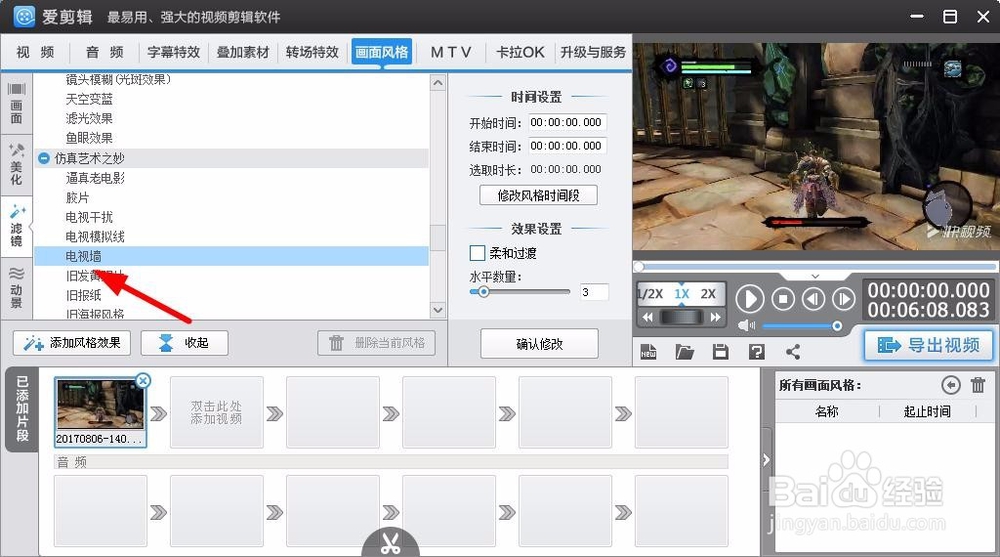This screenshot has width=1000, height=557.
Task: Enable the 柔和过渡 checkbox
Action: pyautogui.click(x=477, y=253)
